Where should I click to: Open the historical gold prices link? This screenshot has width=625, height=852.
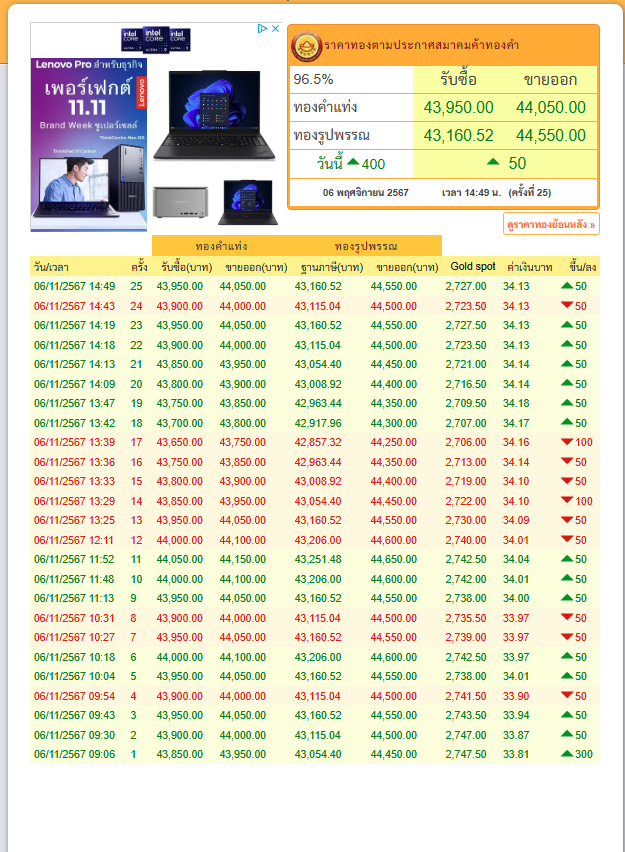point(551,226)
